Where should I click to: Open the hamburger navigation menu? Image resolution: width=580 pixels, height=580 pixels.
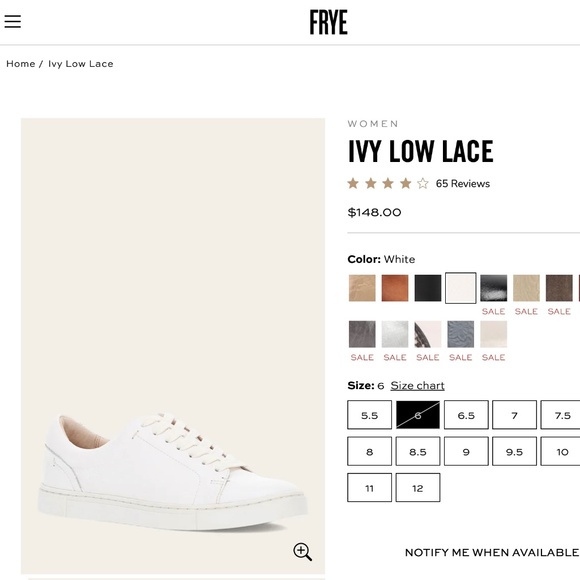tap(13, 21)
